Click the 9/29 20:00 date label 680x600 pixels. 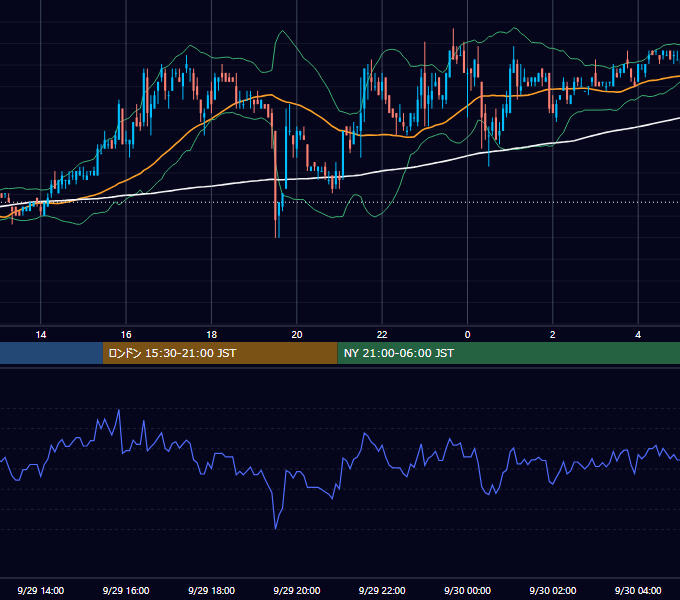pyautogui.click(x=297, y=590)
